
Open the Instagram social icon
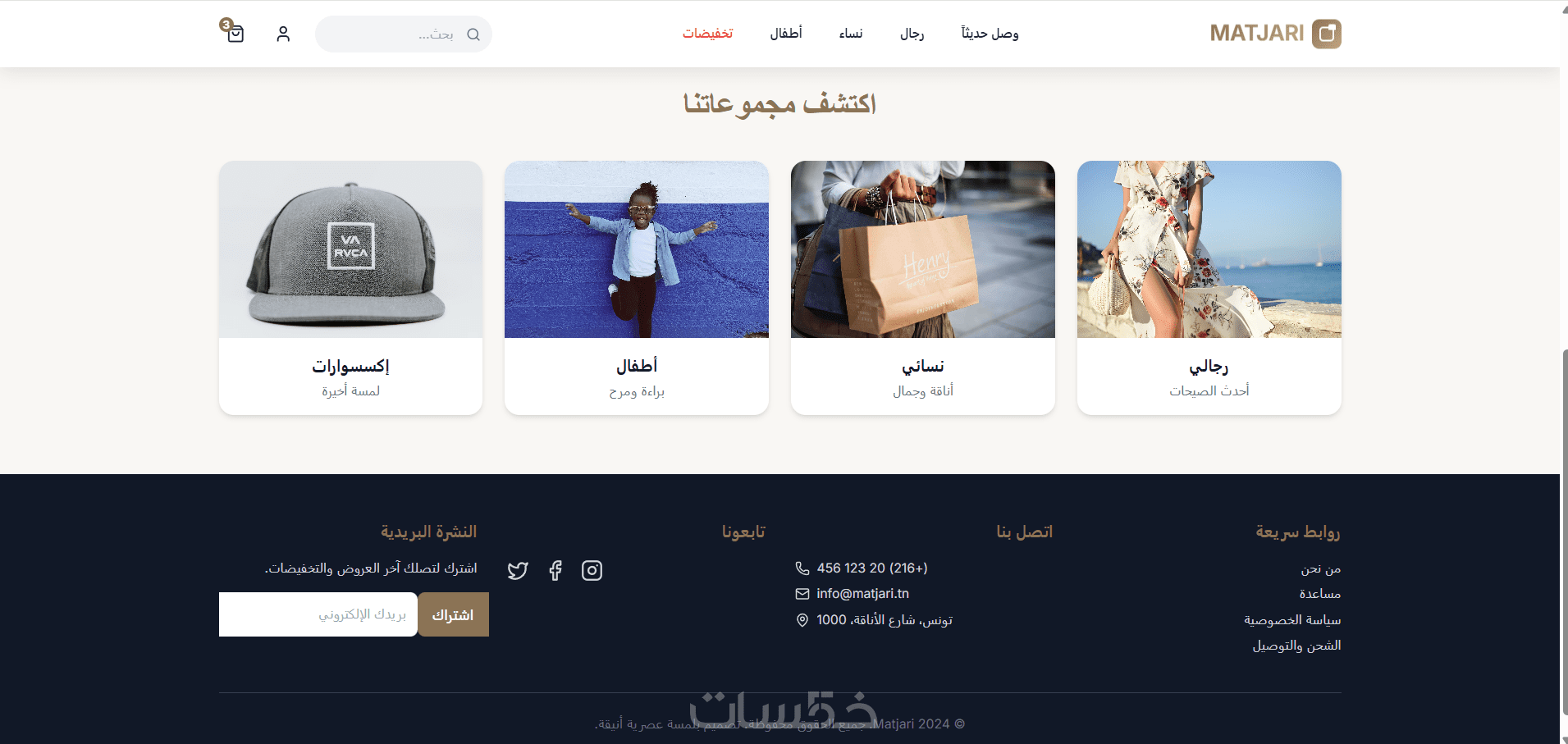pos(592,570)
